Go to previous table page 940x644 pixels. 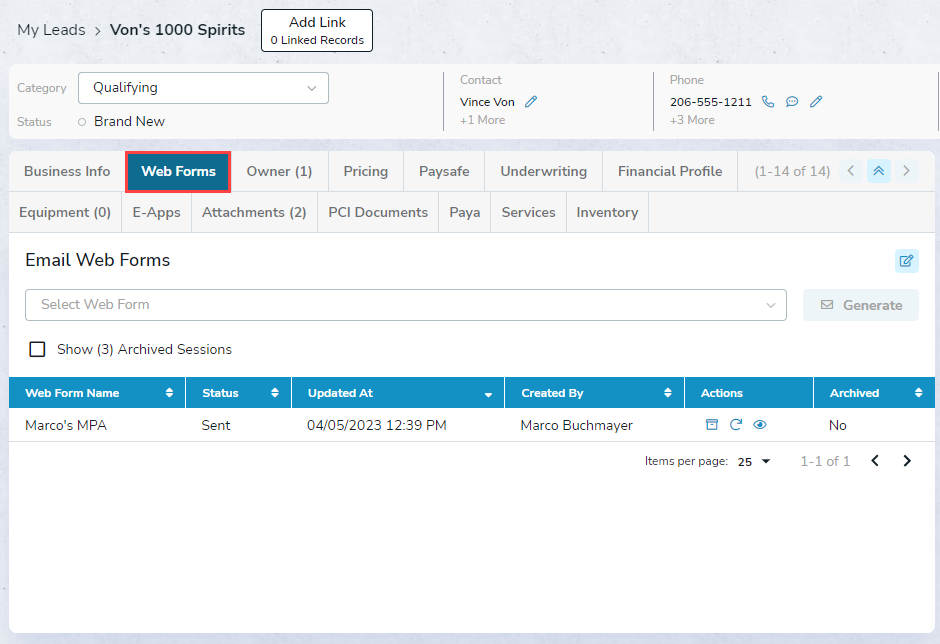pos(875,461)
